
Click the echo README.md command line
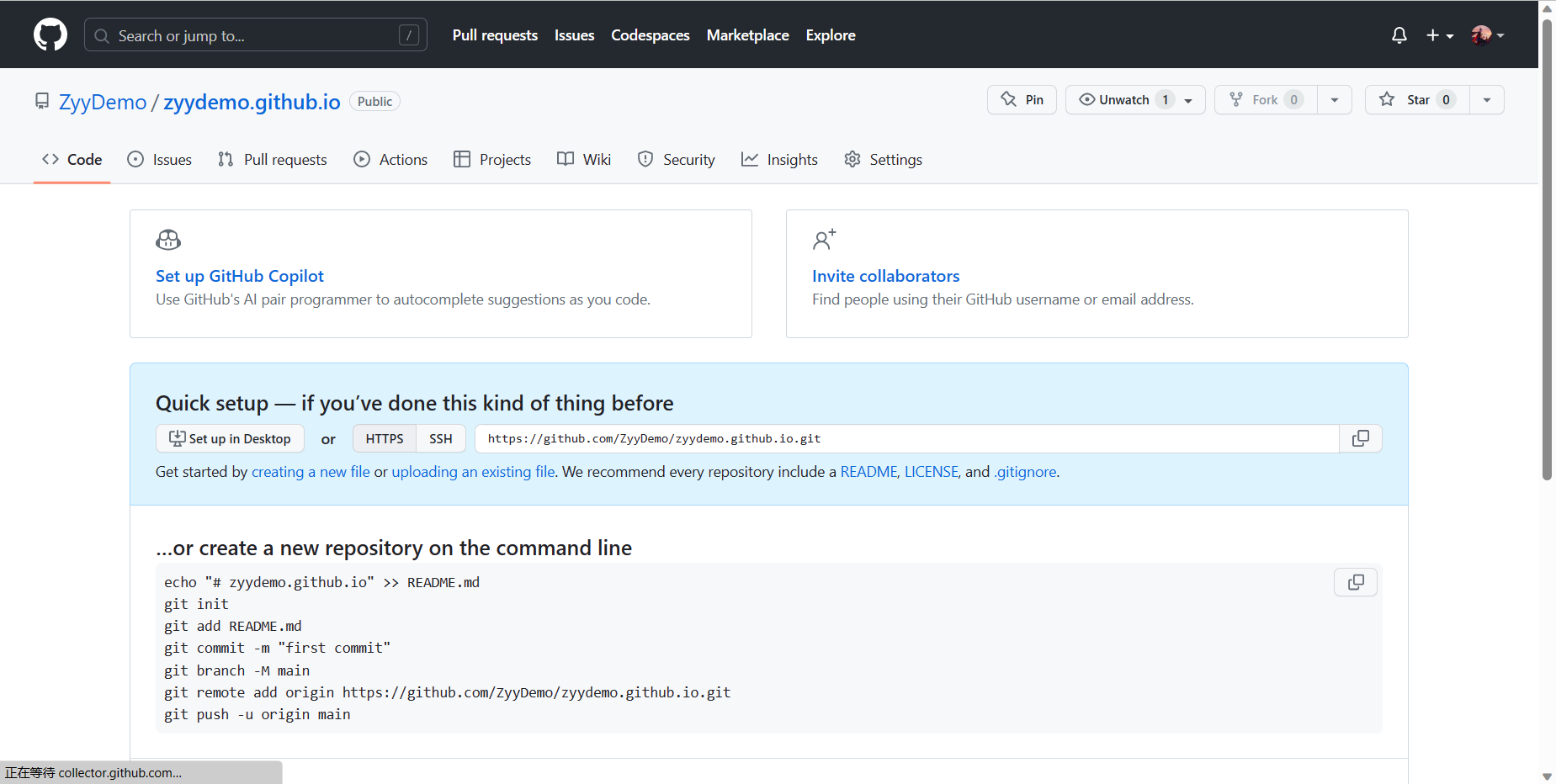coord(322,582)
